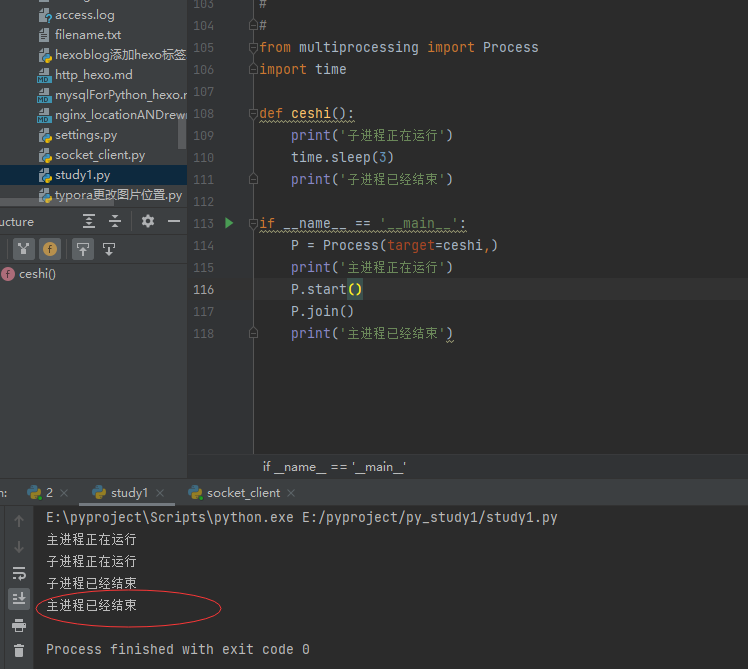Hide the Structure panel with minimize dash
The width and height of the screenshot is (748, 669).
pyautogui.click(x=174, y=221)
